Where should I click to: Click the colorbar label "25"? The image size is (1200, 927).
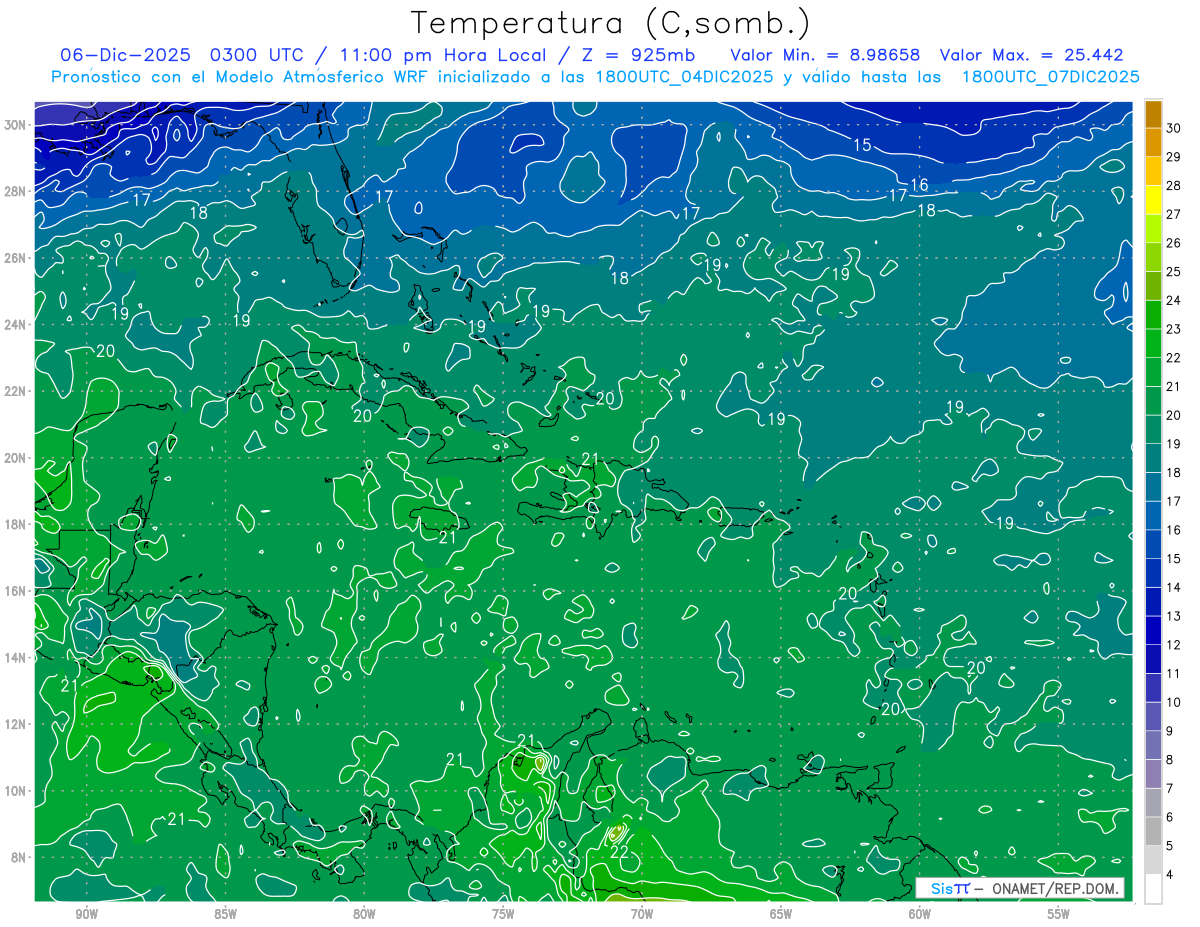click(x=1174, y=272)
